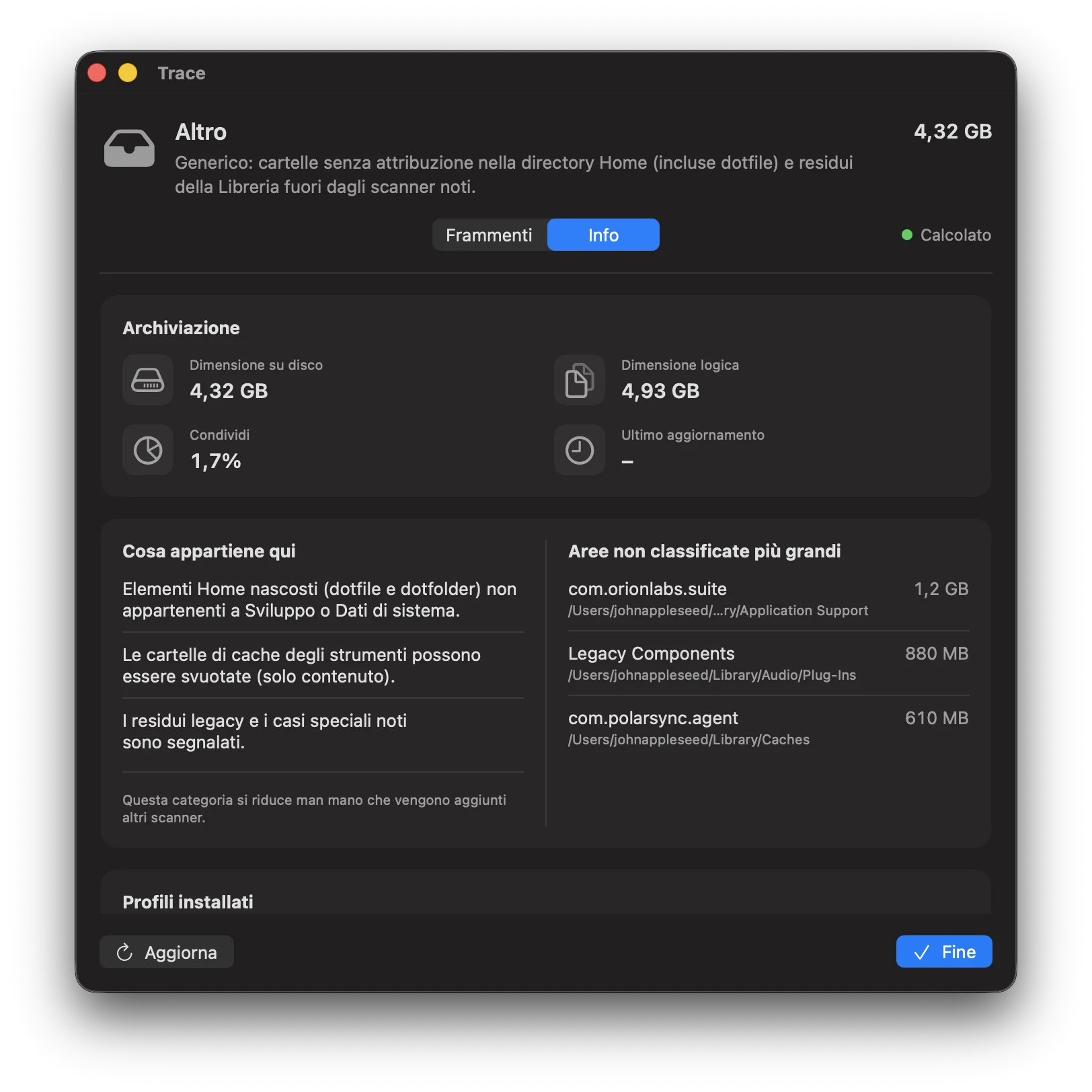Click the Elementi Home nascosti description

(x=319, y=600)
